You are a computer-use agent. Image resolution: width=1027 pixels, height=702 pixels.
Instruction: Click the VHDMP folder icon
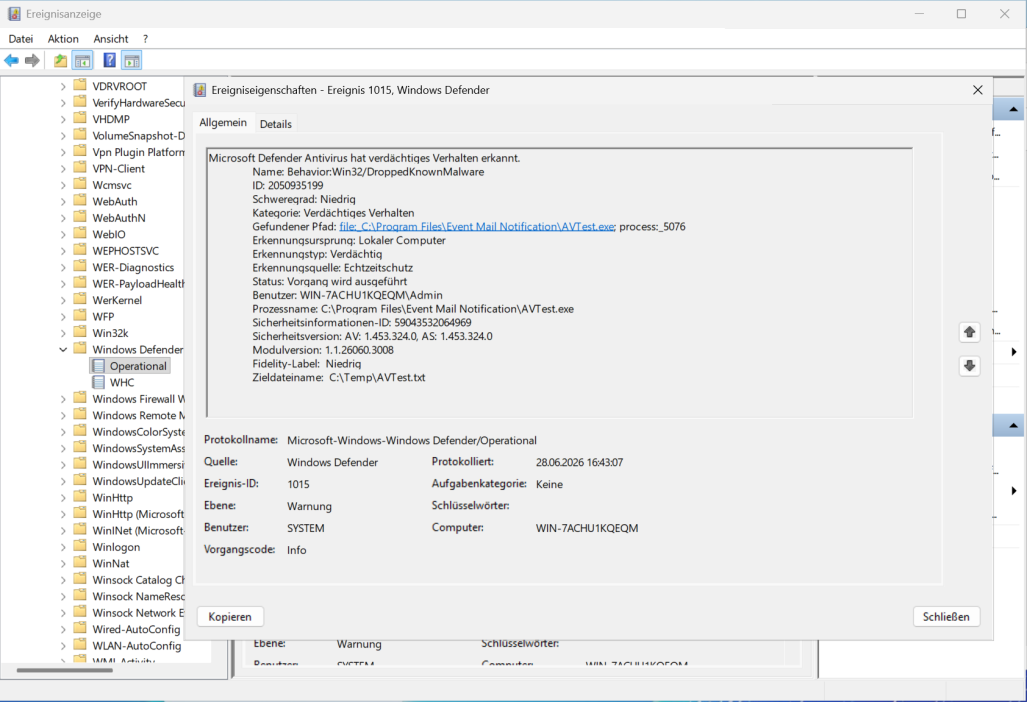[x=80, y=118]
